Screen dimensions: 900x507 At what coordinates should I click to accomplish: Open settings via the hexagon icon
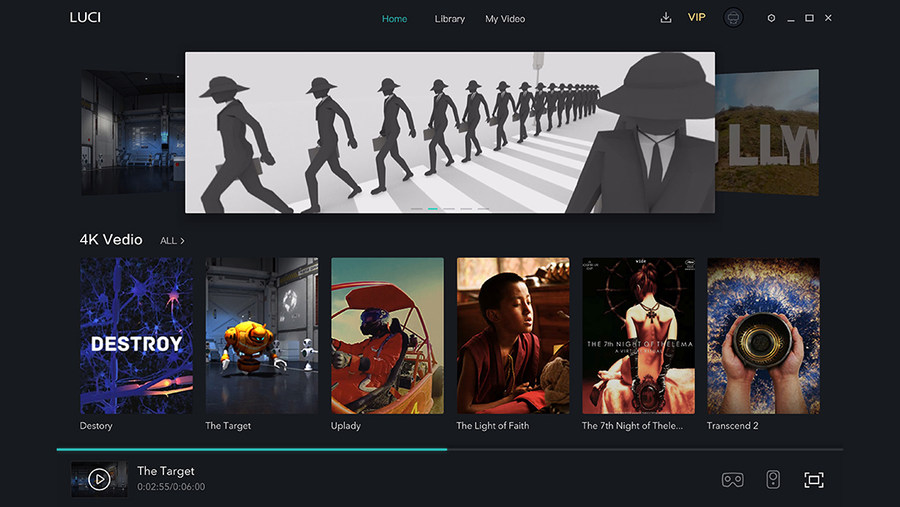tap(771, 18)
